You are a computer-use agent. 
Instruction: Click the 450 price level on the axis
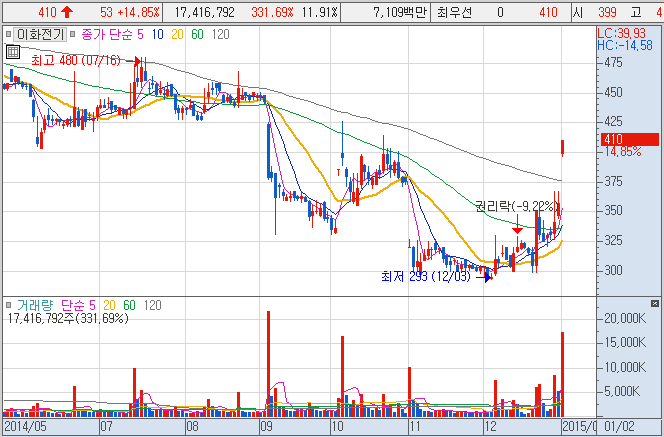coord(614,92)
